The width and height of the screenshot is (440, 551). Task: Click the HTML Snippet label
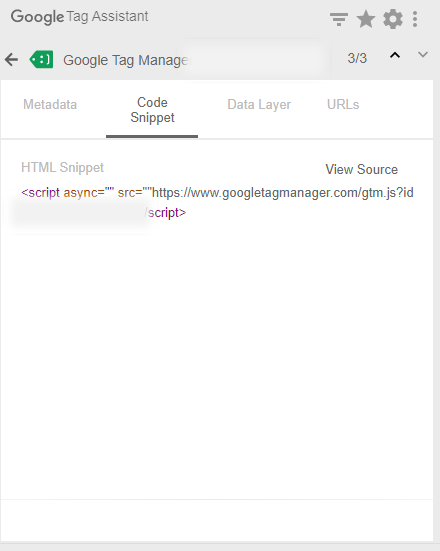(x=63, y=167)
